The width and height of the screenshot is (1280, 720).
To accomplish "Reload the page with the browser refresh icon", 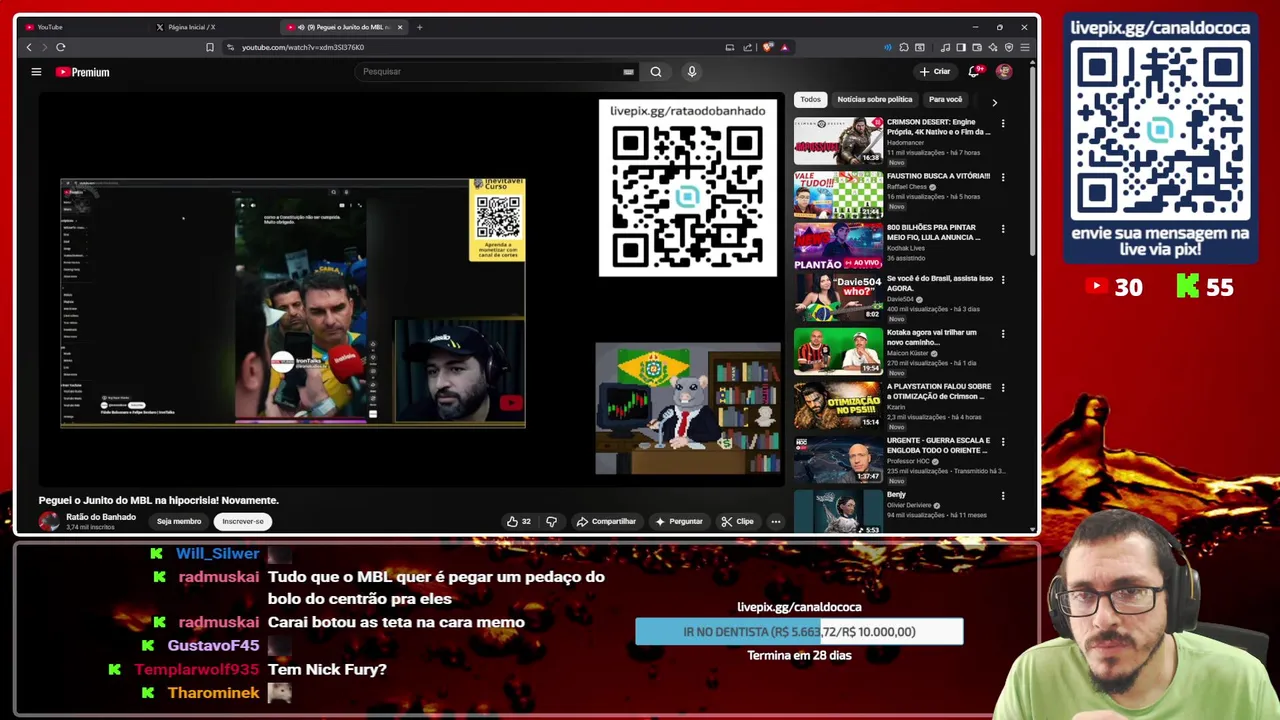I will (61, 47).
